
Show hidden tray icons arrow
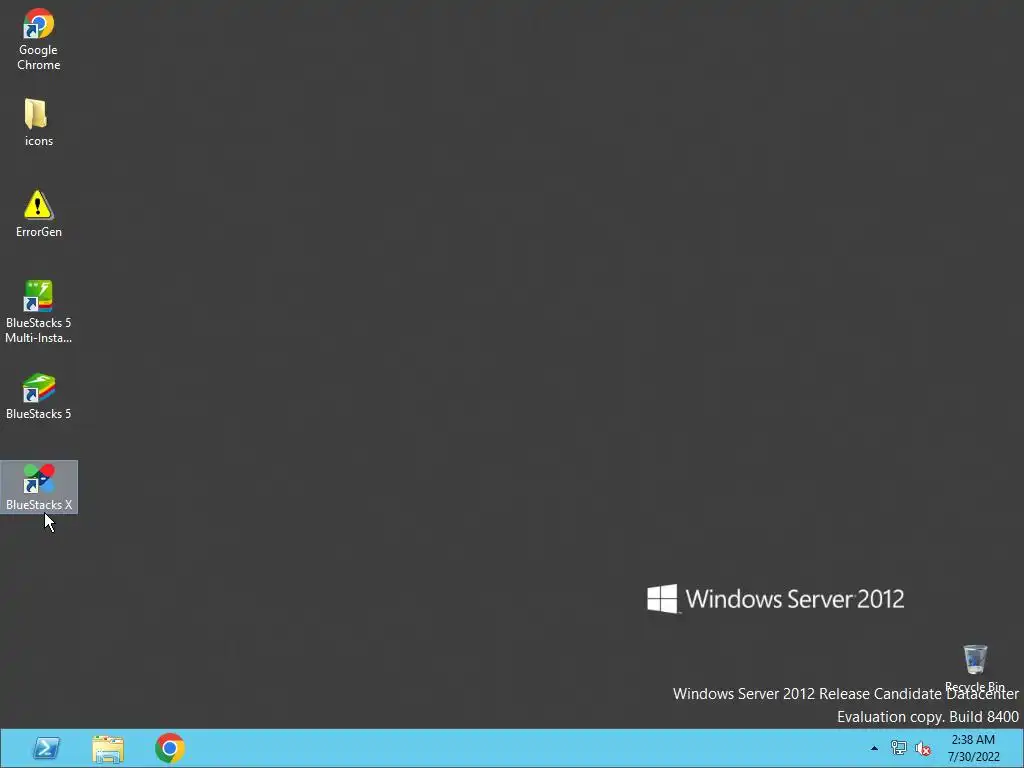coord(874,748)
